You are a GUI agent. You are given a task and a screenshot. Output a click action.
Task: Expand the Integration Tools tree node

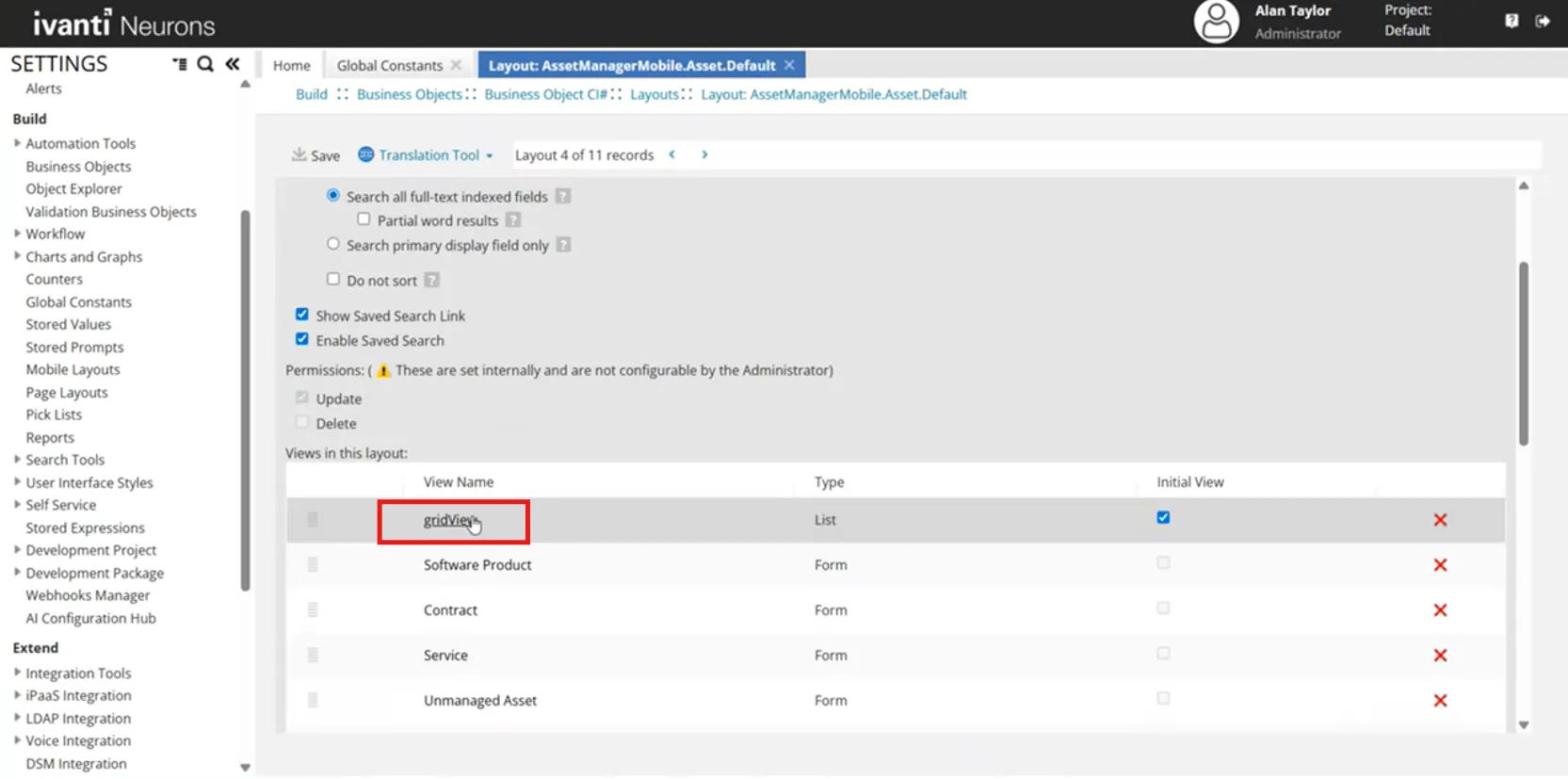pos(17,673)
